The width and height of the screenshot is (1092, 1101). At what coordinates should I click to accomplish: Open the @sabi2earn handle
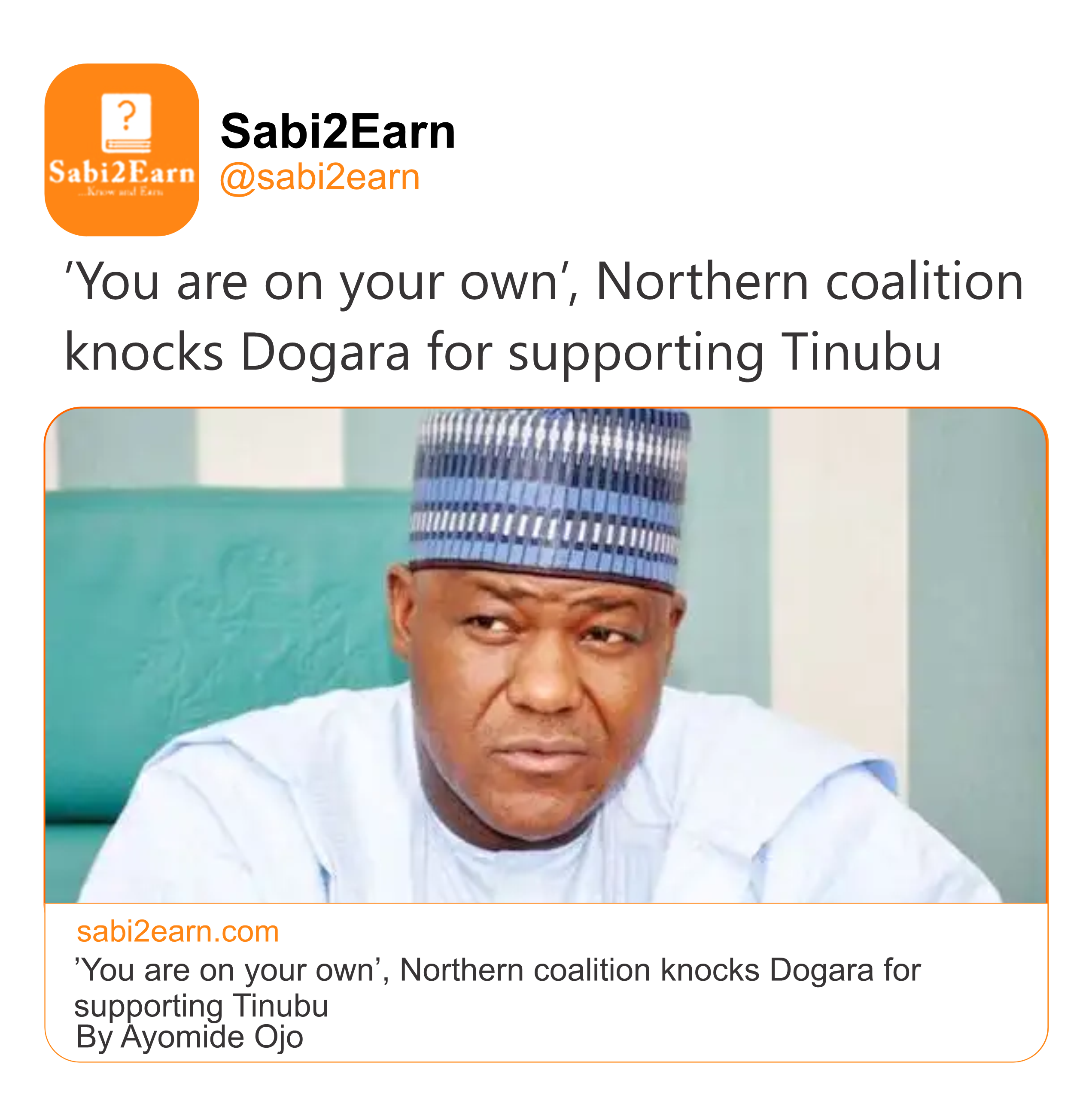[x=320, y=178]
